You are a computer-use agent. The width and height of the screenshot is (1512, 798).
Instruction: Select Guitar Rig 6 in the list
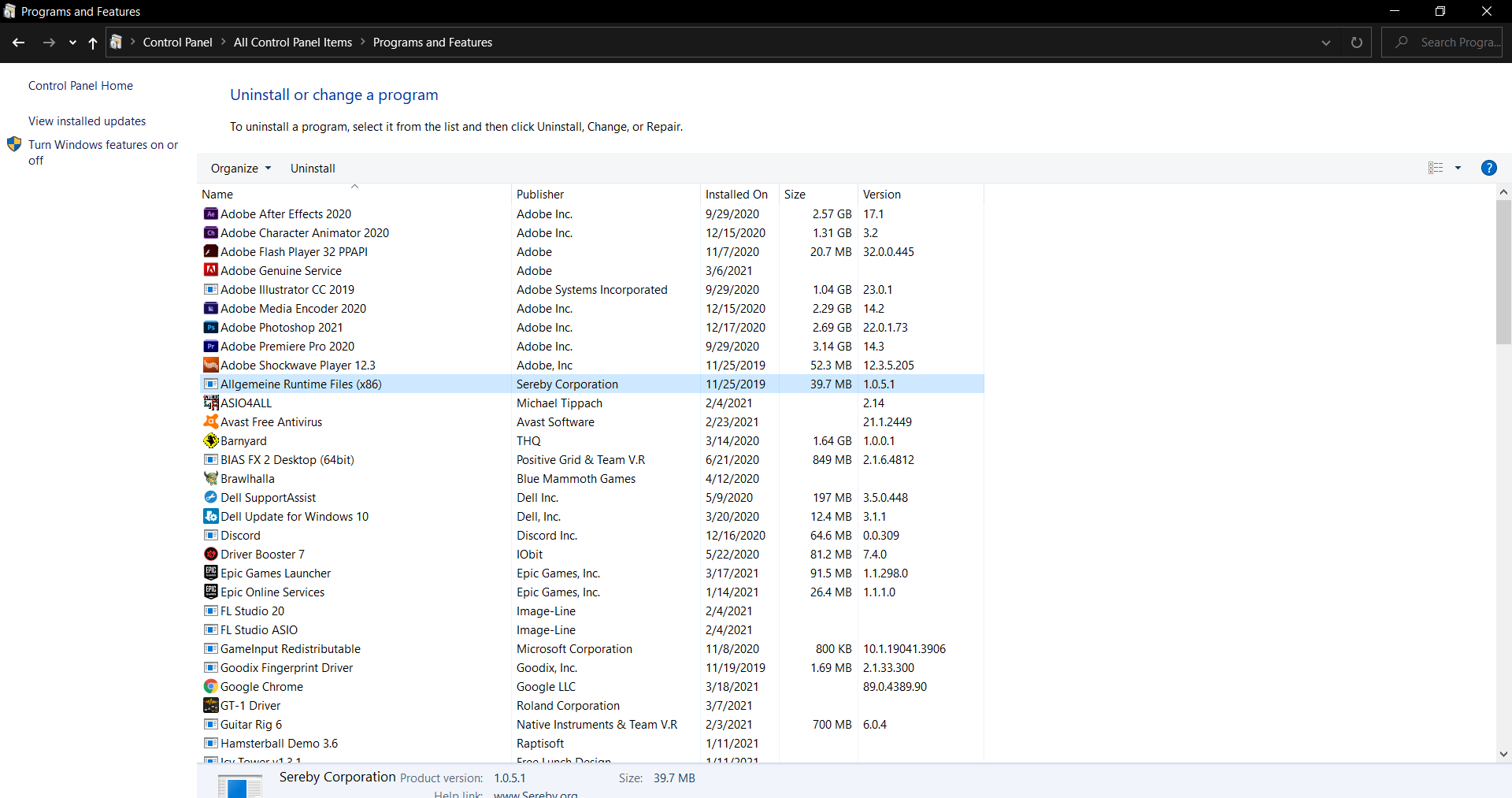[591, 724]
